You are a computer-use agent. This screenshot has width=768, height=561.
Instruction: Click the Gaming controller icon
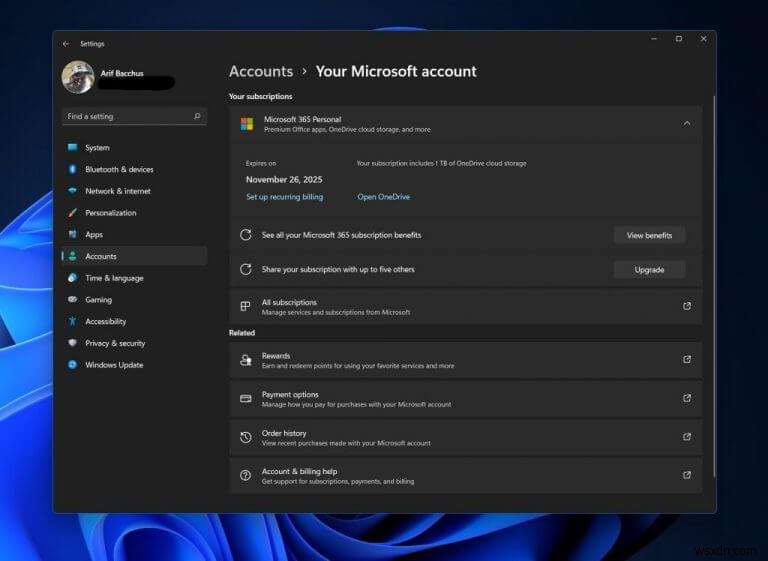(x=72, y=299)
